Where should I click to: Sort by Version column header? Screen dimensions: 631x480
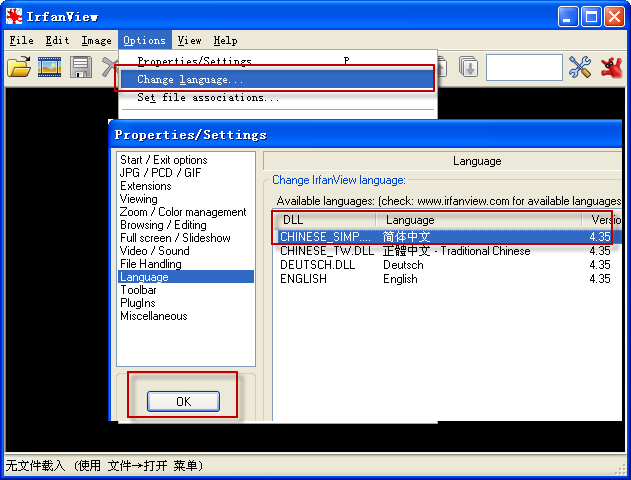(602, 220)
